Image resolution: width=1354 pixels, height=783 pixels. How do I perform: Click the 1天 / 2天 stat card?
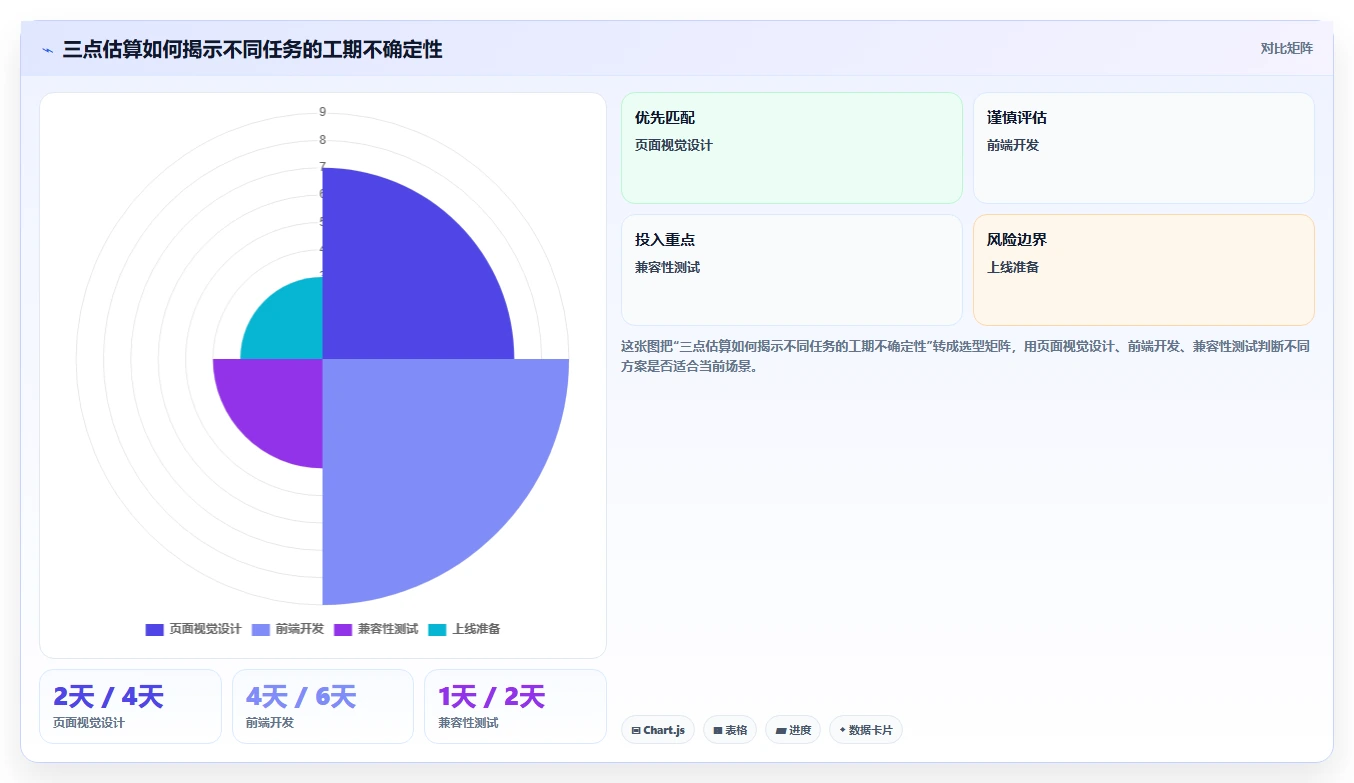515,706
